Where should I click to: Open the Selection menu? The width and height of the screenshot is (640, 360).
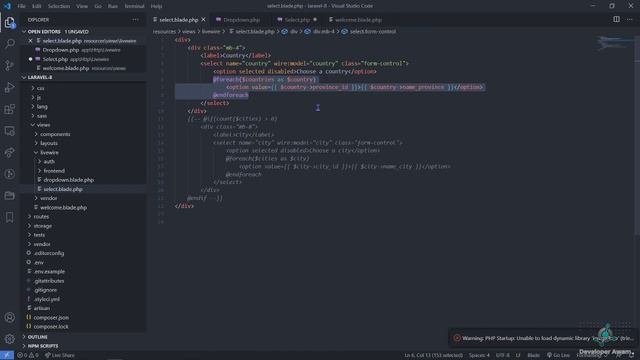tap(59, 6)
